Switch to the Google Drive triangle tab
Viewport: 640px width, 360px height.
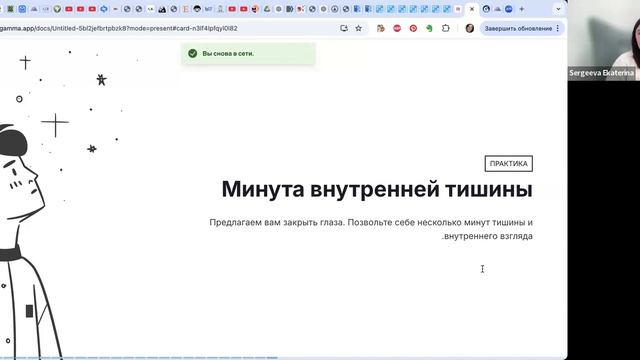point(267,9)
